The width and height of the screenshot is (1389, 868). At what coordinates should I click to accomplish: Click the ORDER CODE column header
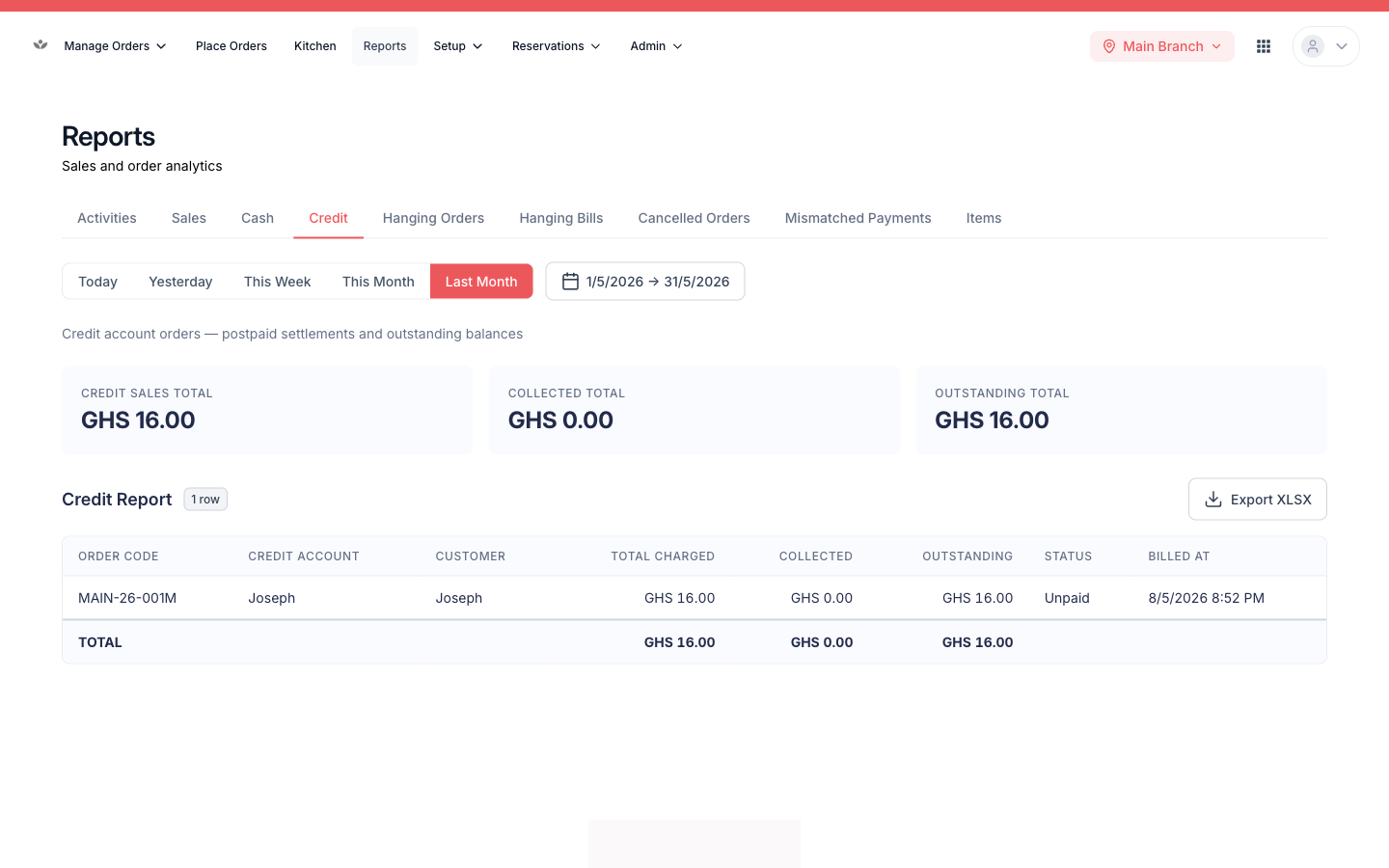pos(119,556)
